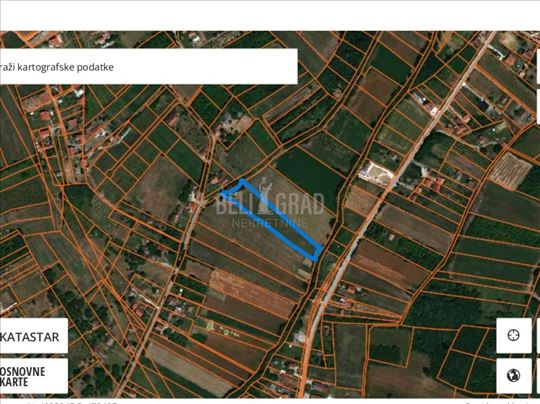Open the OSNOVNE KARTE base maps button

click(x=34, y=376)
